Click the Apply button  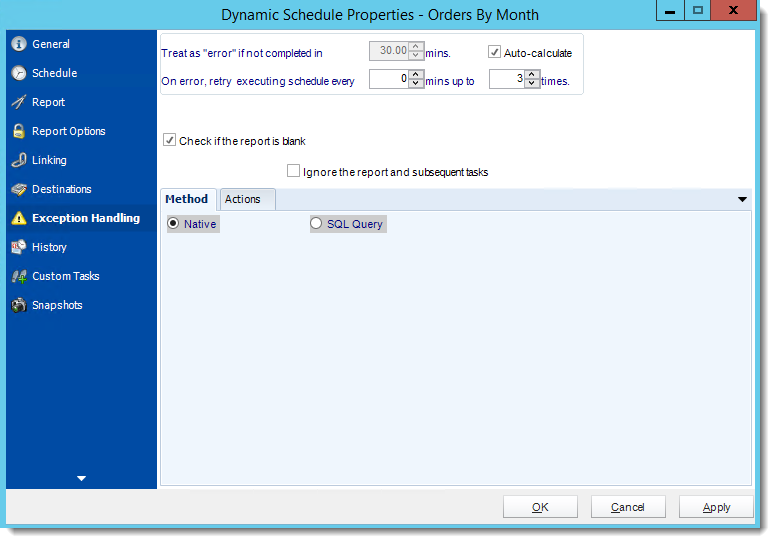point(716,507)
